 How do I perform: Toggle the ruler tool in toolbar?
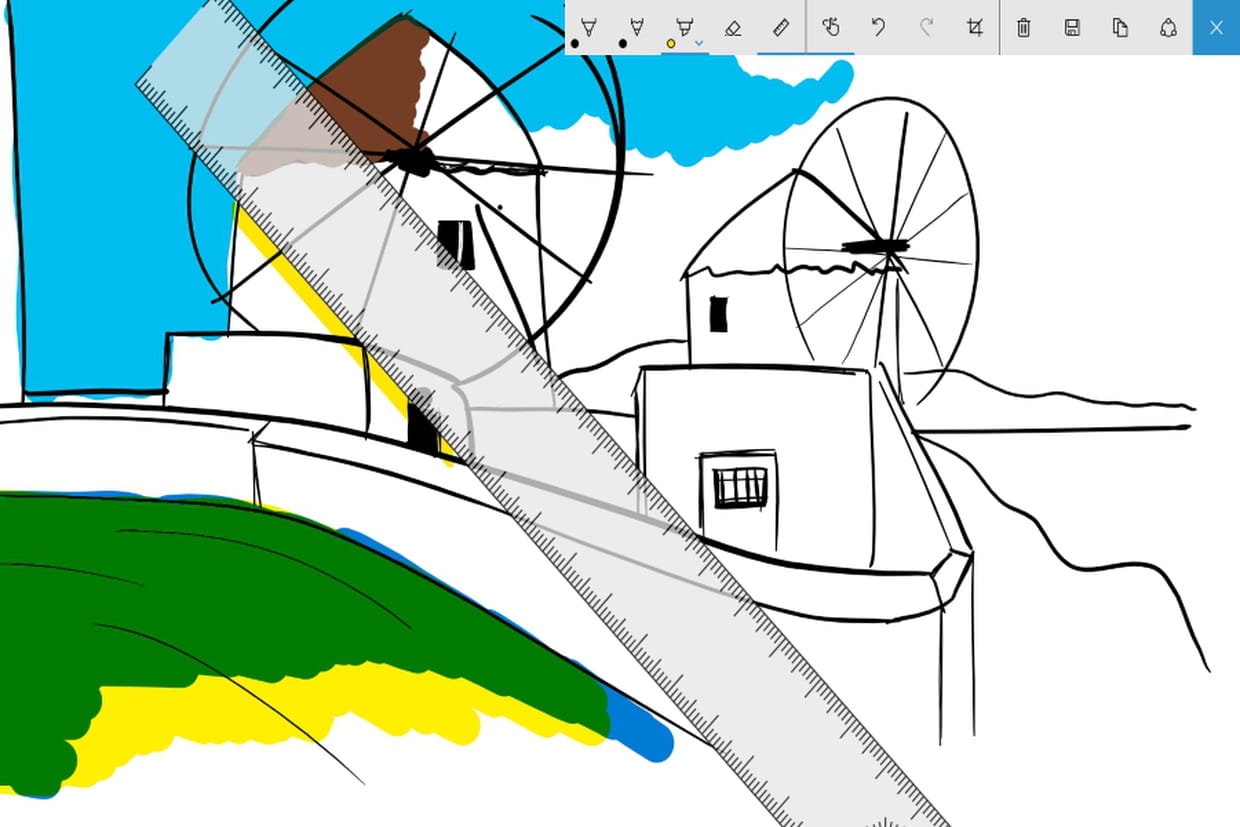click(781, 28)
